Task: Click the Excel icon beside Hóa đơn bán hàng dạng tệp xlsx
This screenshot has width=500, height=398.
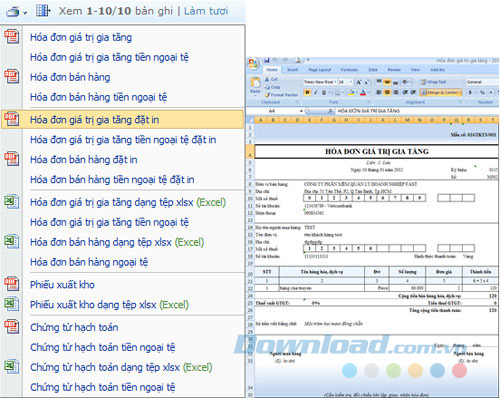Action: 11,242
